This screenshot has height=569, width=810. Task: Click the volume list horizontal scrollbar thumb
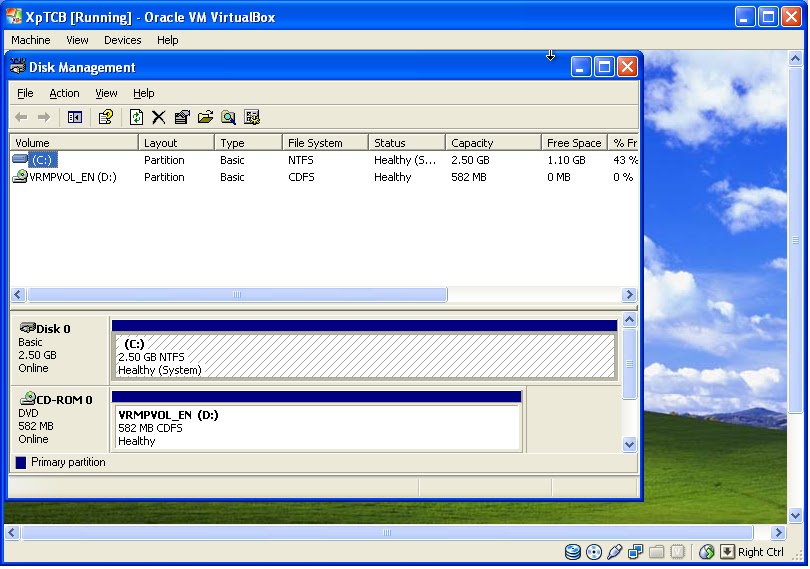[x=237, y=295]
